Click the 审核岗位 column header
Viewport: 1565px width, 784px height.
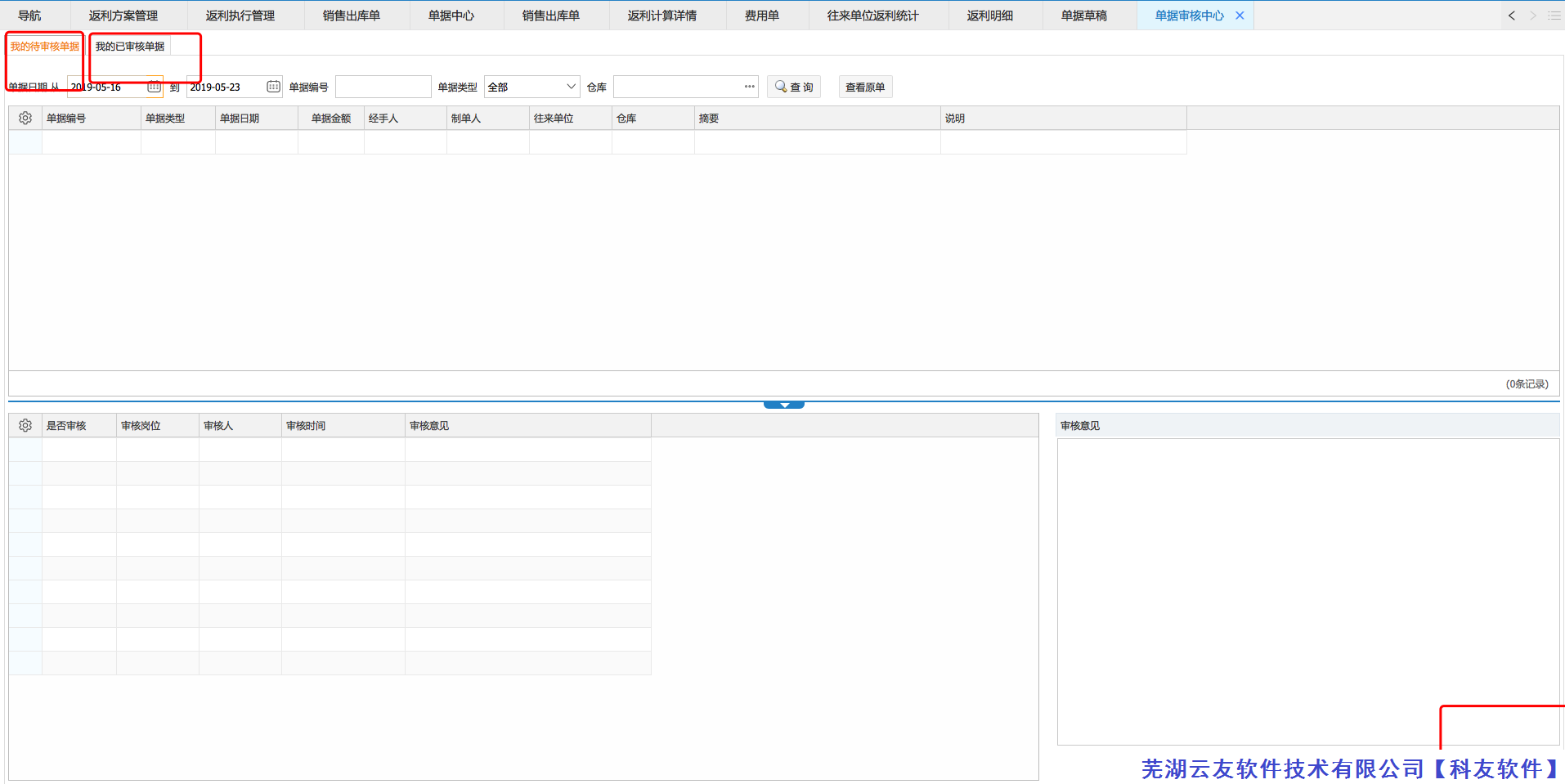(x=158, y=426)
